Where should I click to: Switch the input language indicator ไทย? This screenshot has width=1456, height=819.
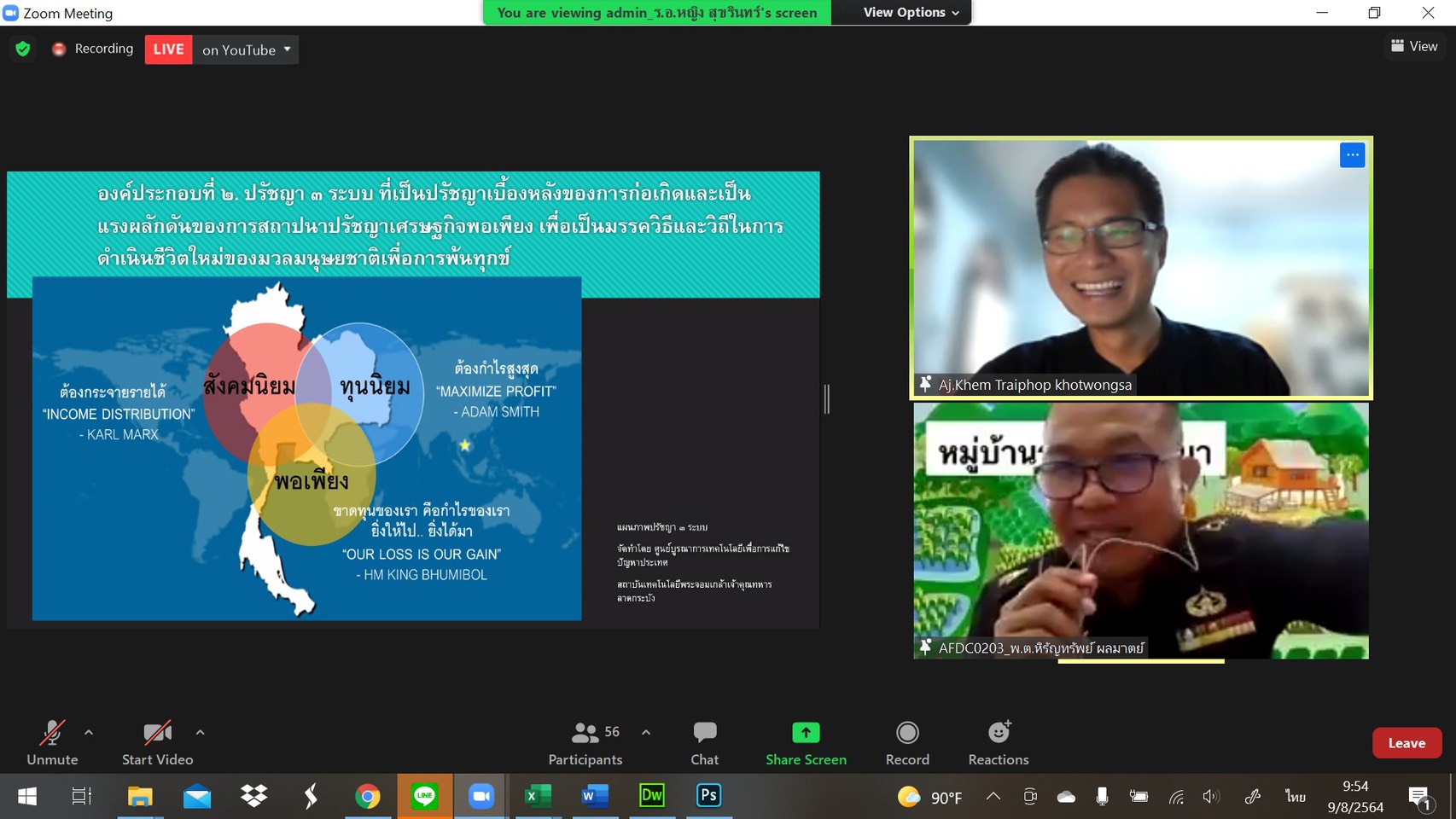pos(1296,796)
